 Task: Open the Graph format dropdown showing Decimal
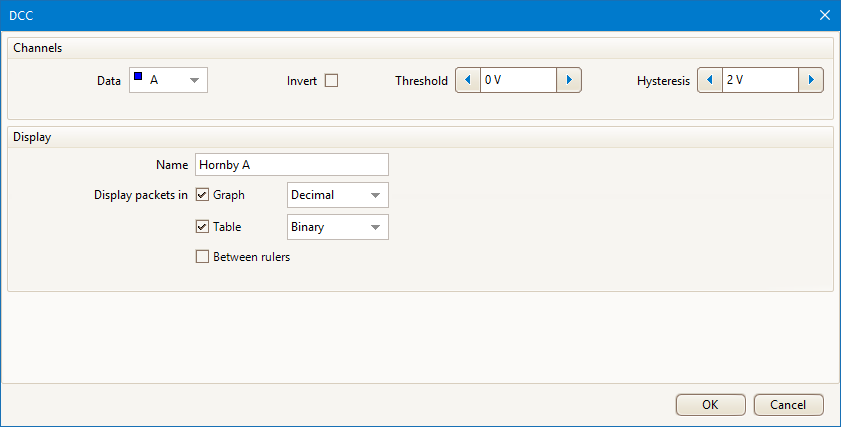375,195
